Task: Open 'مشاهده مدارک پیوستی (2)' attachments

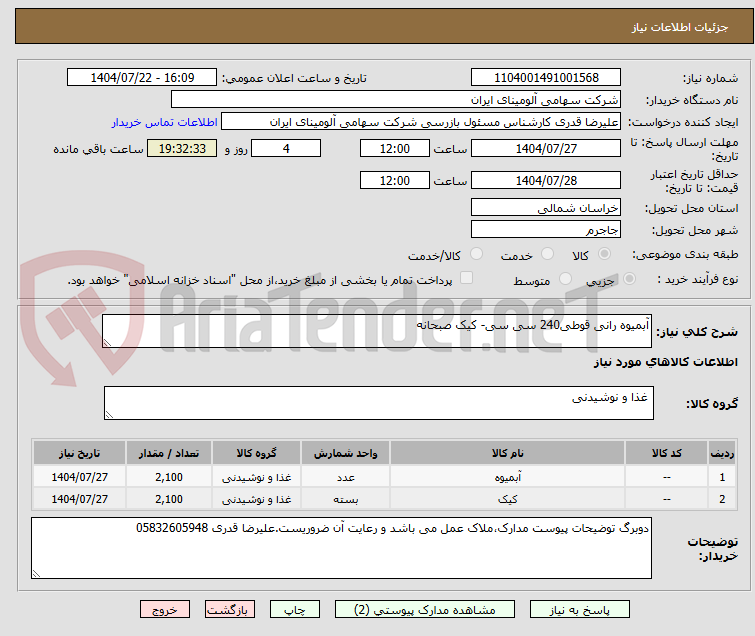Action: (424, 609)
